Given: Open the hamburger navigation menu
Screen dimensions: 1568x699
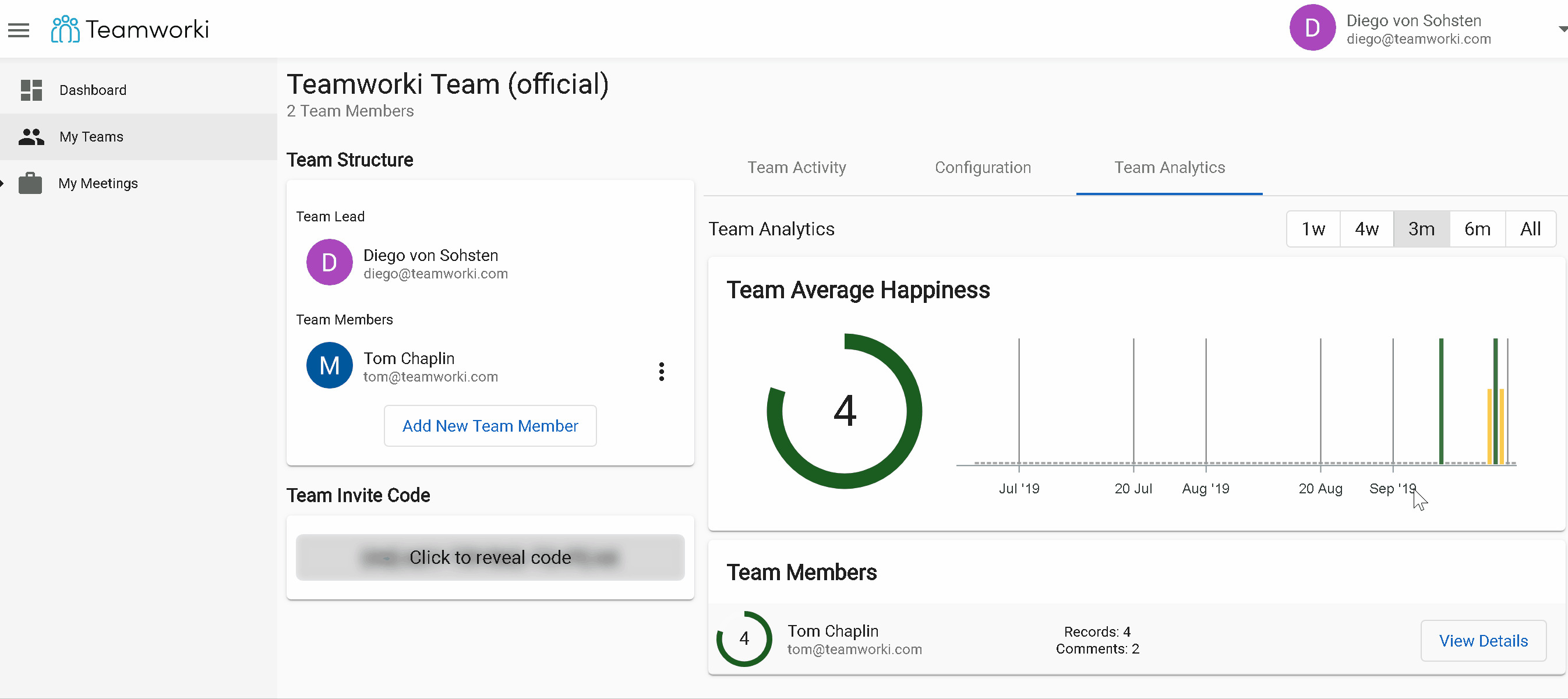Looking at the screenshot, I should (18, 30).
